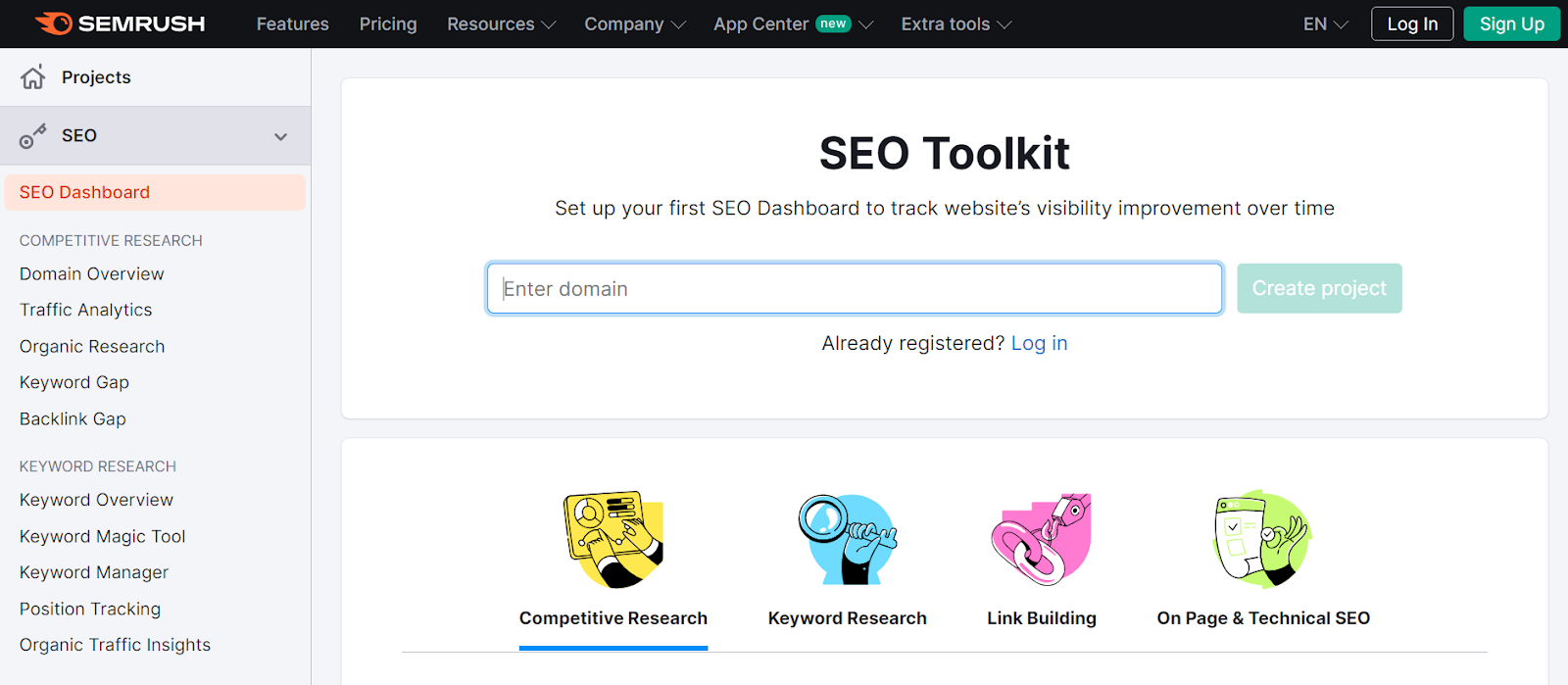Click the SEO key icon in sidebar
The width and height of the screenshot is (1568, 685).
point(33,136)
